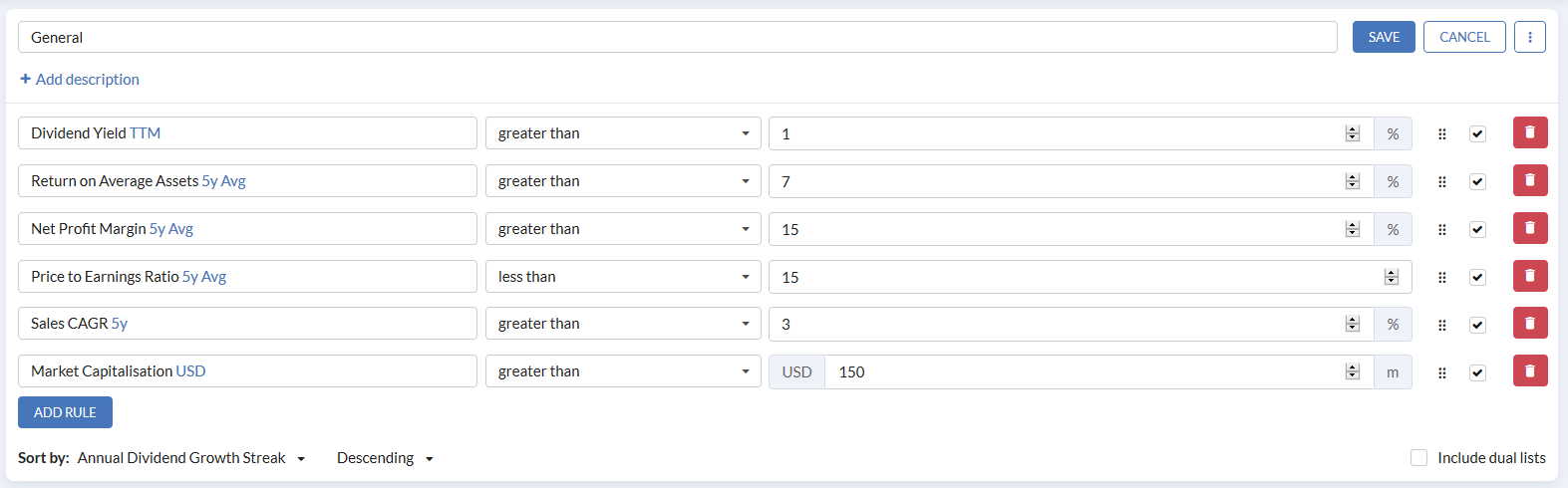This screenshot has height=488, width=1568.
Task: Delete the Market Capitalisation rule
Action: [1529, 370]
